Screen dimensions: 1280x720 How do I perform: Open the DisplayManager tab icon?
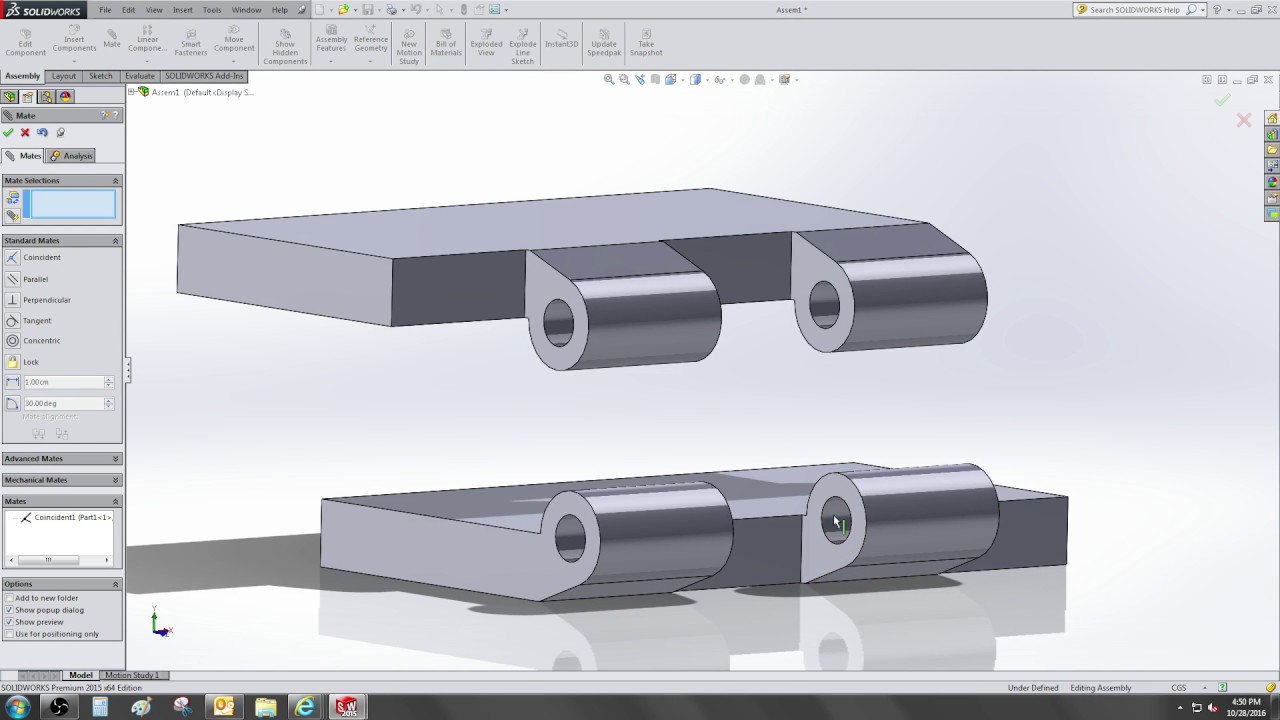(66, 97)
